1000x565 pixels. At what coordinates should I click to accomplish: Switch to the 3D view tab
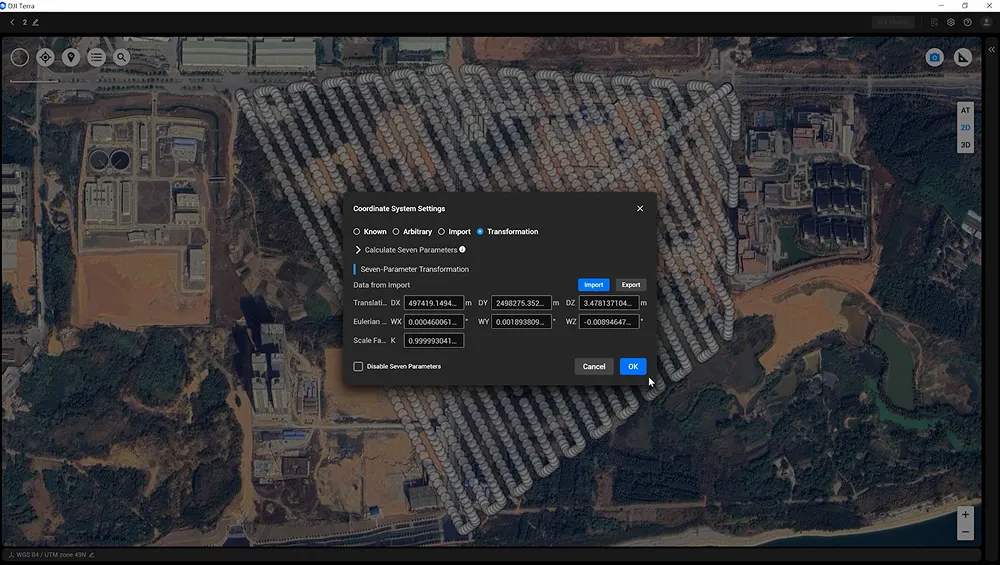(x=965, y=145)
